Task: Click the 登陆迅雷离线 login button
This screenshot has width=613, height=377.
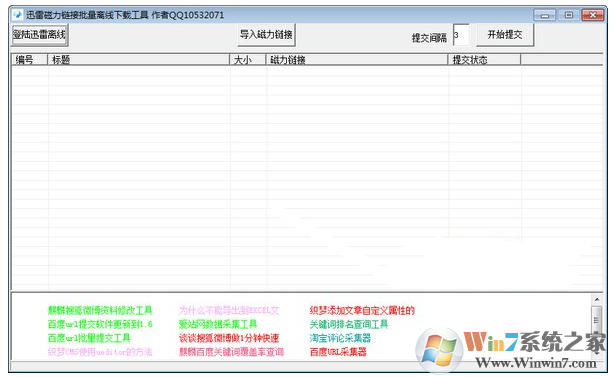Action: tap(39, 35)
